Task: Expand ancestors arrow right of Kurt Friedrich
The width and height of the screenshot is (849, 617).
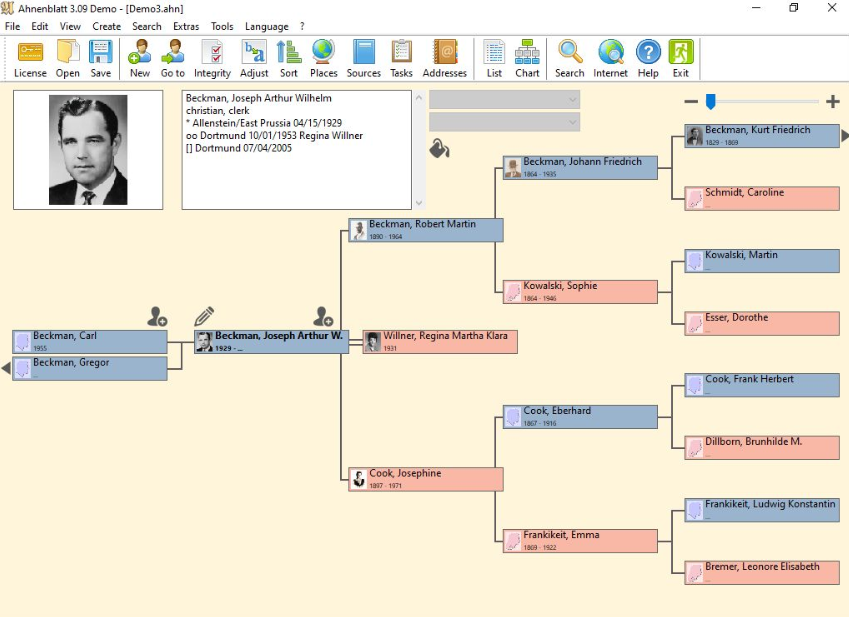Action: 845,136
